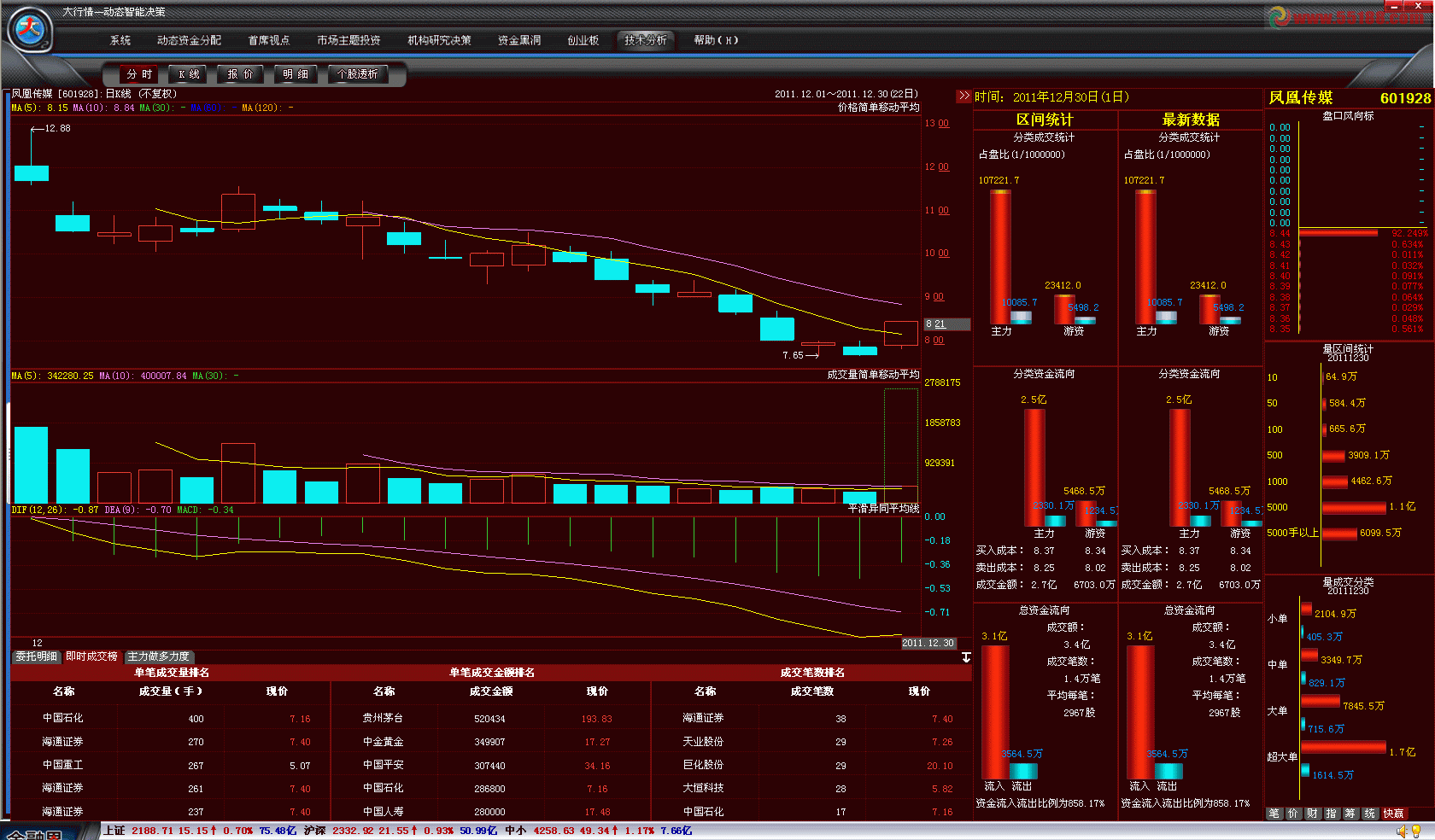Click the K线 candlestick button

coord(189,74)
